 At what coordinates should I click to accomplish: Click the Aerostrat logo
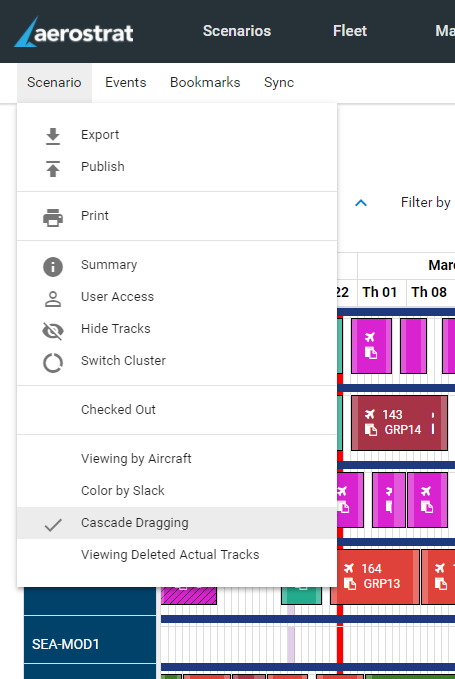coord(74,32)
